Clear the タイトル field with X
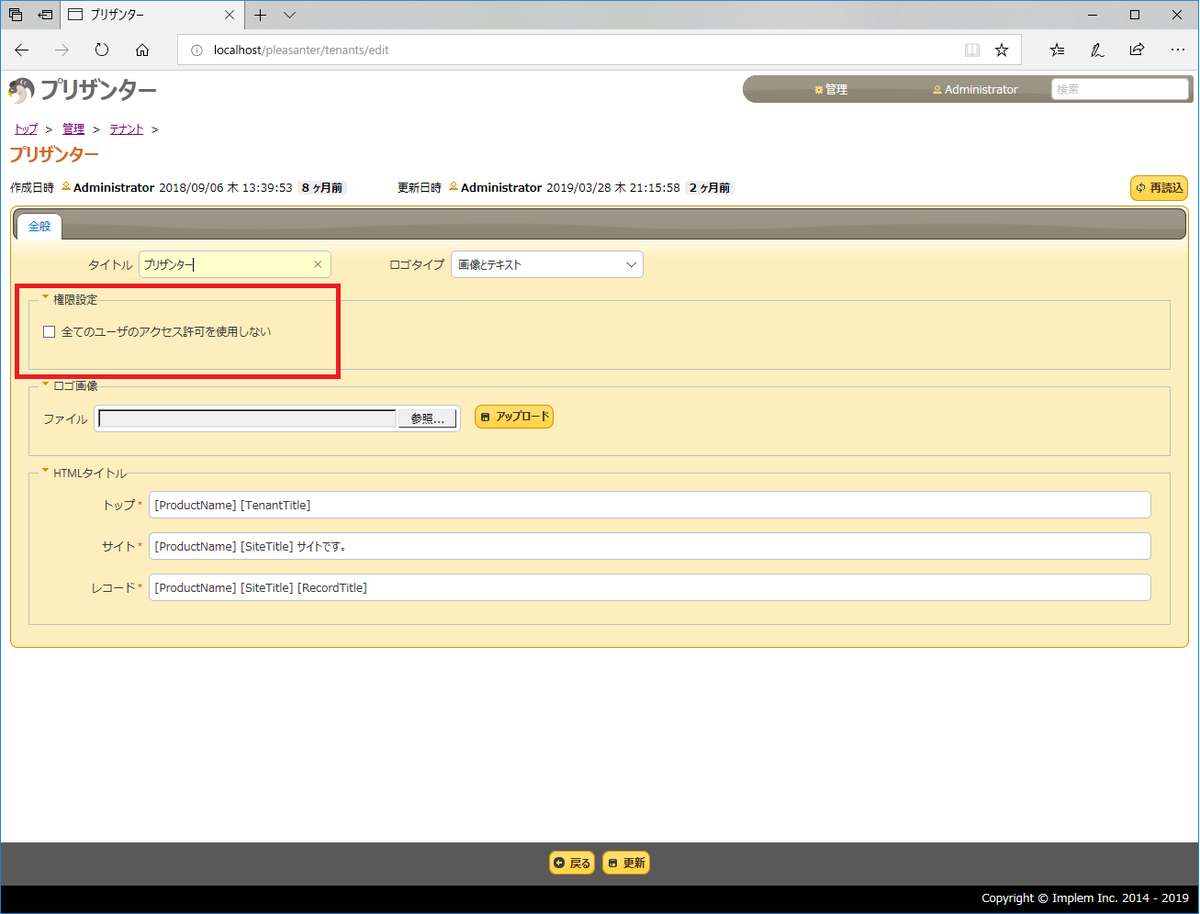1200x914 pixels. (x=318, y=265)
